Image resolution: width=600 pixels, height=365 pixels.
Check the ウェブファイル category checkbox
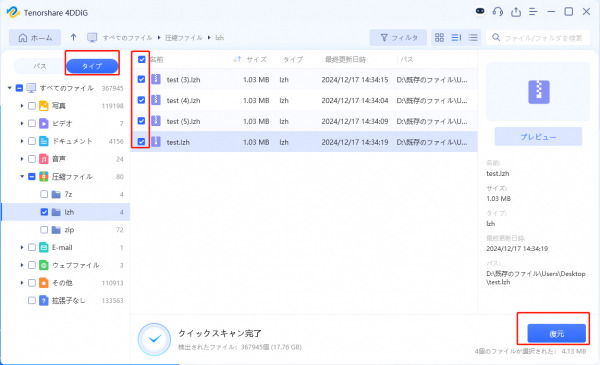(32, 265)
